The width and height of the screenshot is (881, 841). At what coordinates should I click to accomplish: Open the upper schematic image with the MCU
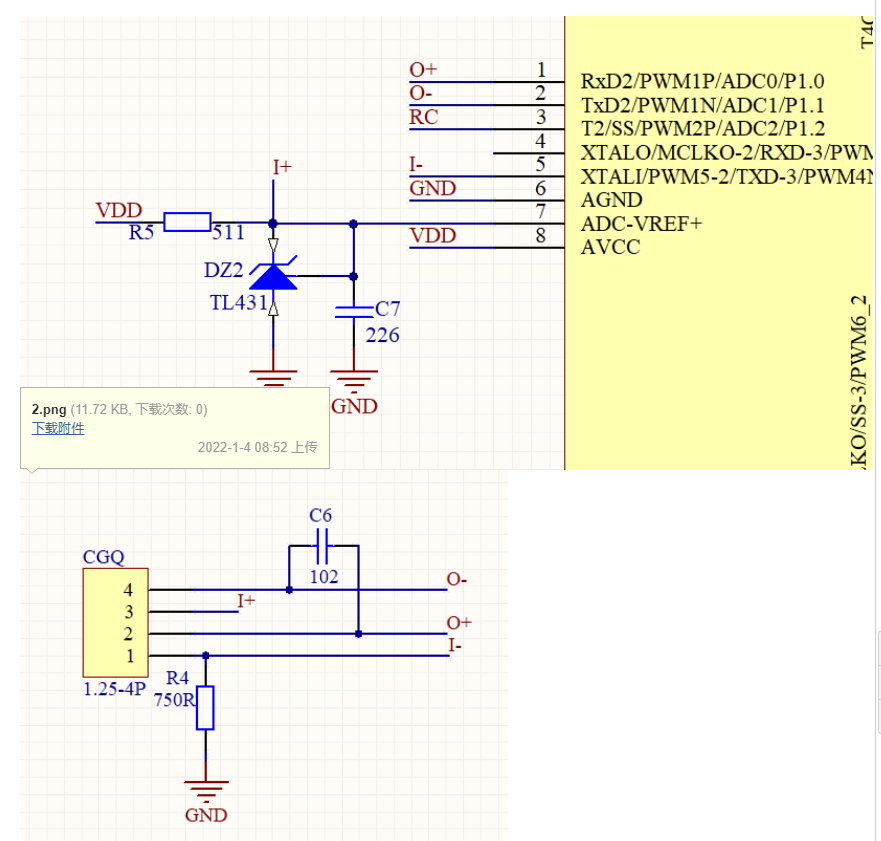pos(447,243)
